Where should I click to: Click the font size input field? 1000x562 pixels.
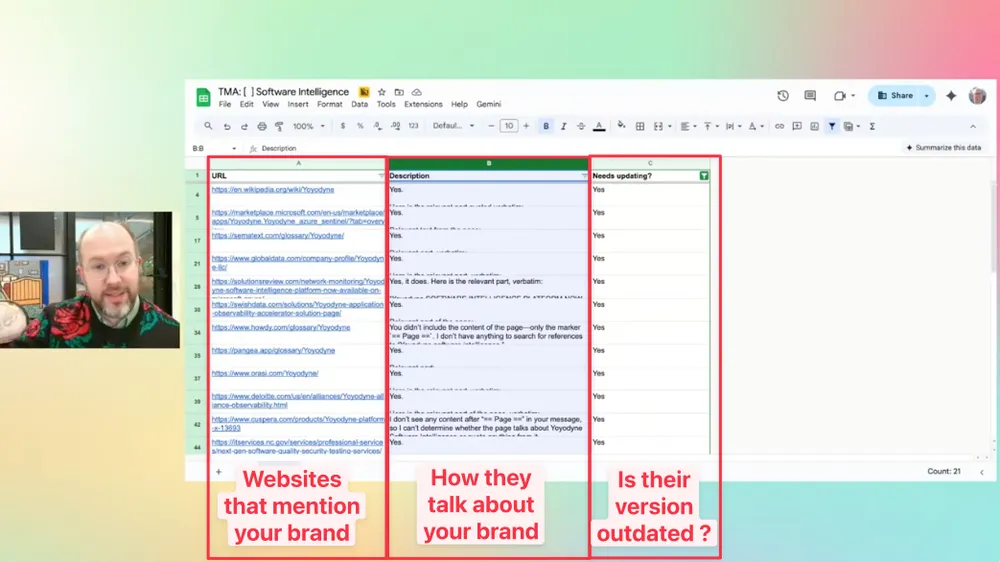click(509, 126)
